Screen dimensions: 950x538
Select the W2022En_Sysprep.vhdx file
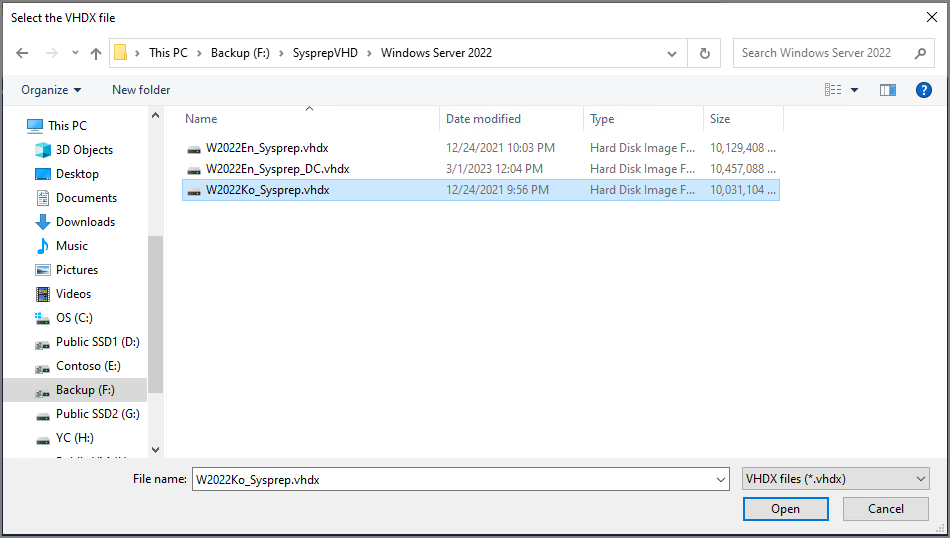tap(267, 148)
